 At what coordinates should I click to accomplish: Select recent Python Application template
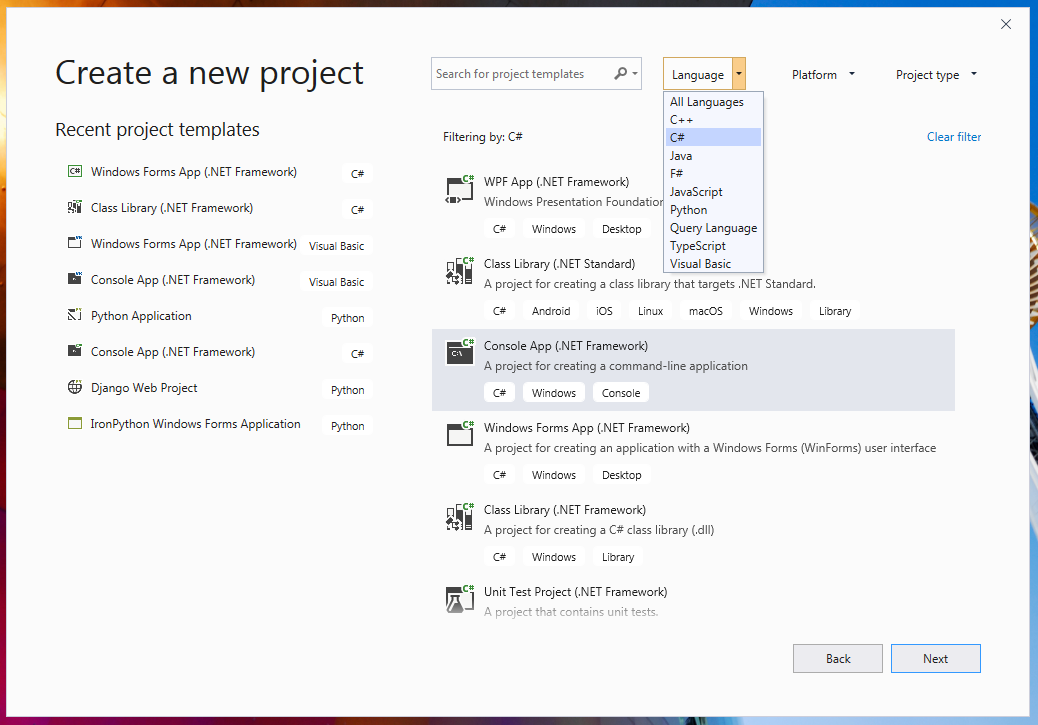click(220, 316)
